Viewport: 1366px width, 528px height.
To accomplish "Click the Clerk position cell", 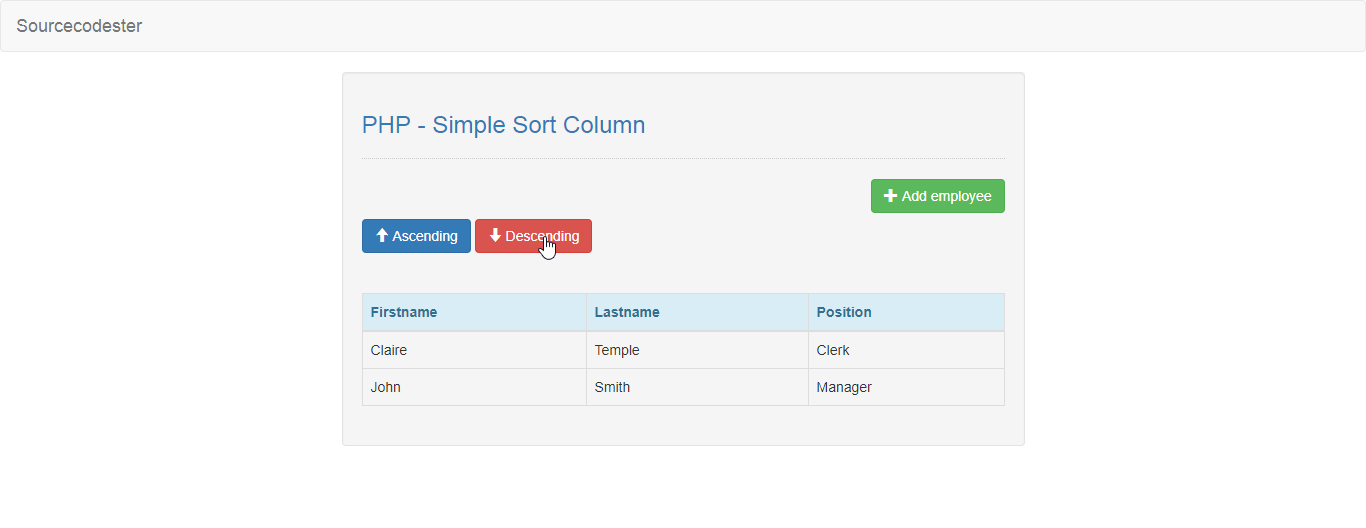I will pyautogui.click(x=906, y=350).
